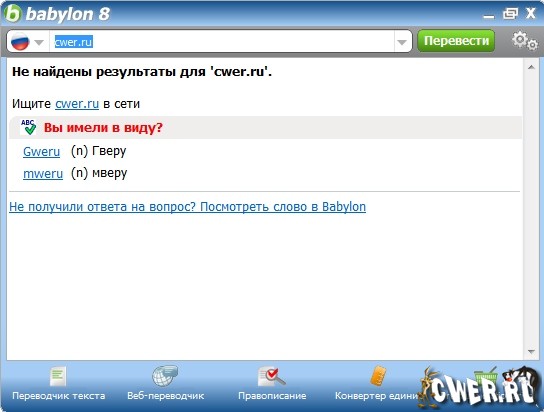
Task: Expand the search history dropdown arrow
Action: (x=402, y=42)
